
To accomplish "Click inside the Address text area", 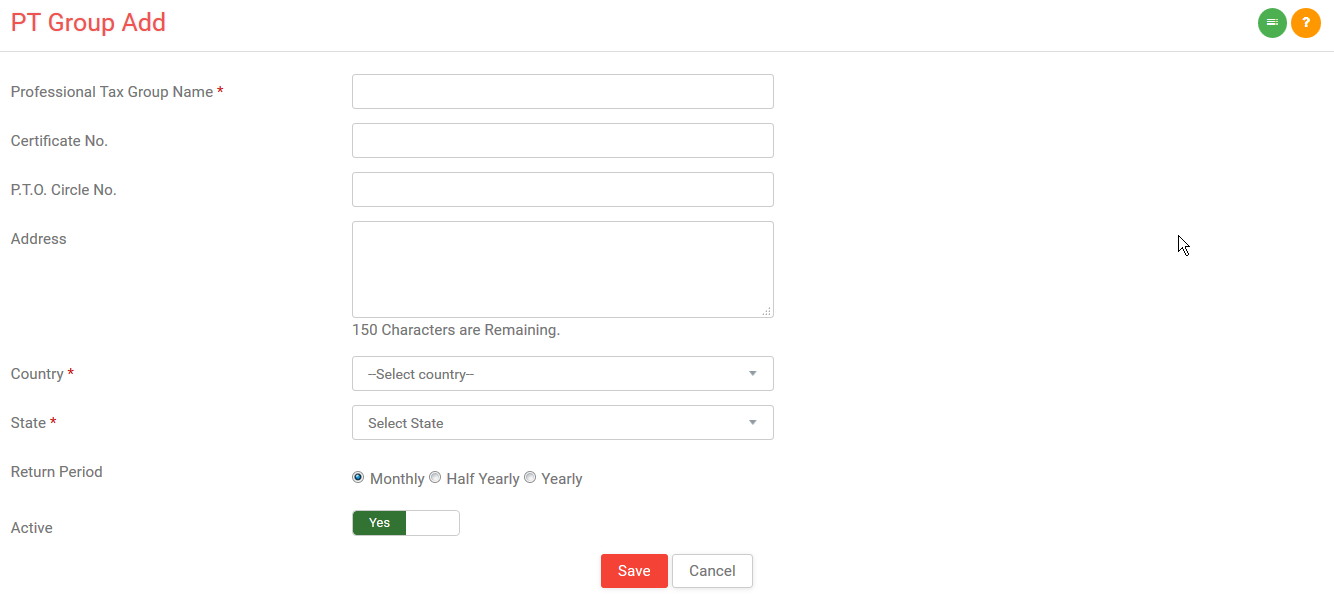I will (563, 270).
